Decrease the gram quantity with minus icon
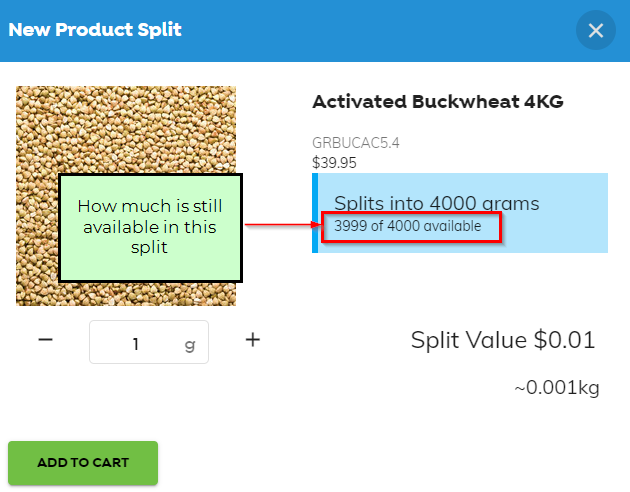Image resolution: width=630 pixels, height=492 pixels. [x=45, y=340]
